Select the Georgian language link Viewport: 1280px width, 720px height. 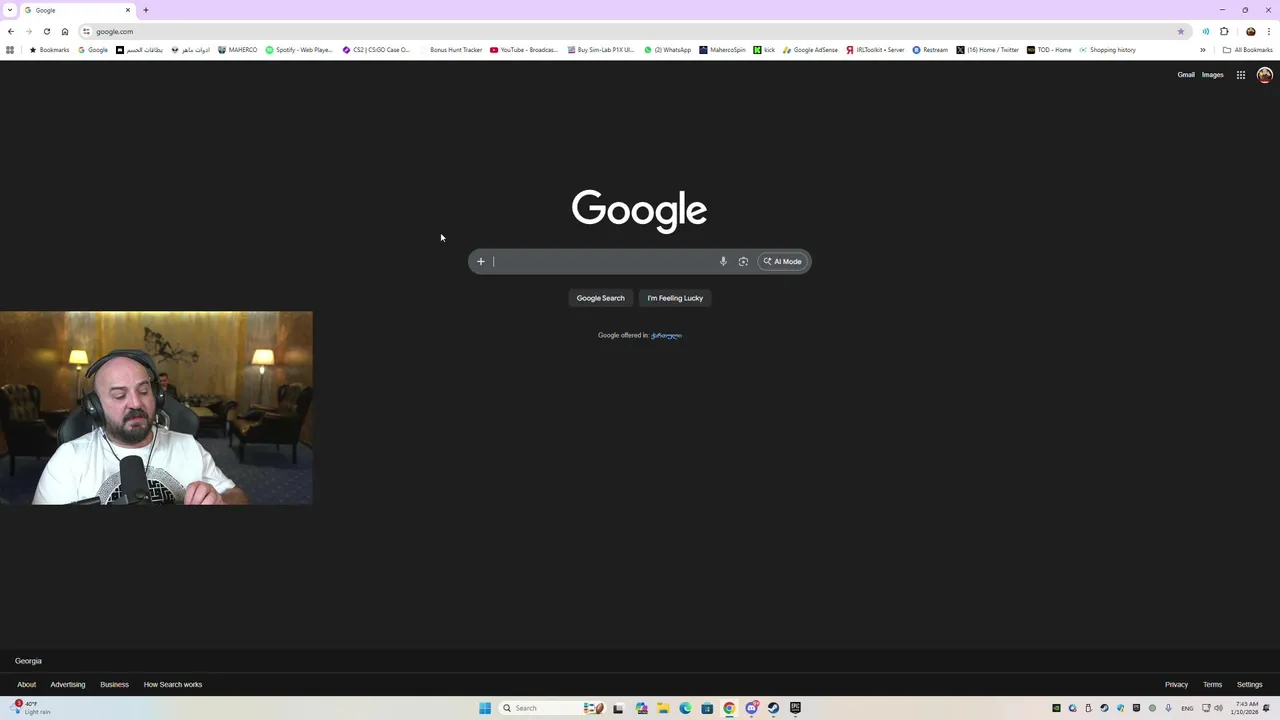point(666,336)
